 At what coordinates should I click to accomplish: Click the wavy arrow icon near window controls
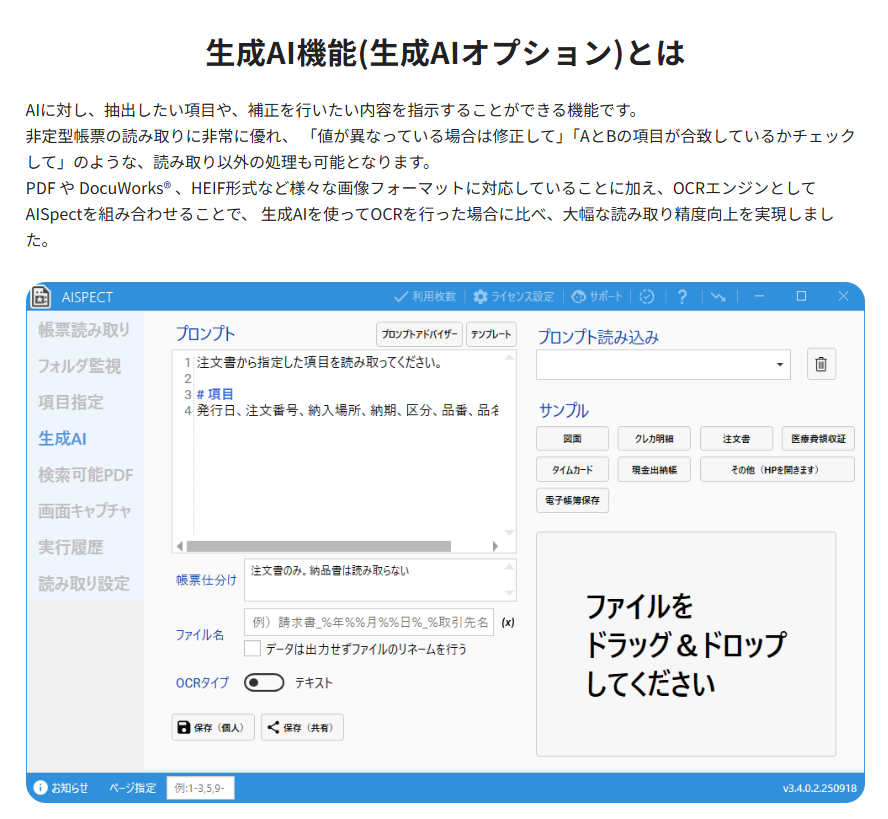[x=716, y=296]
